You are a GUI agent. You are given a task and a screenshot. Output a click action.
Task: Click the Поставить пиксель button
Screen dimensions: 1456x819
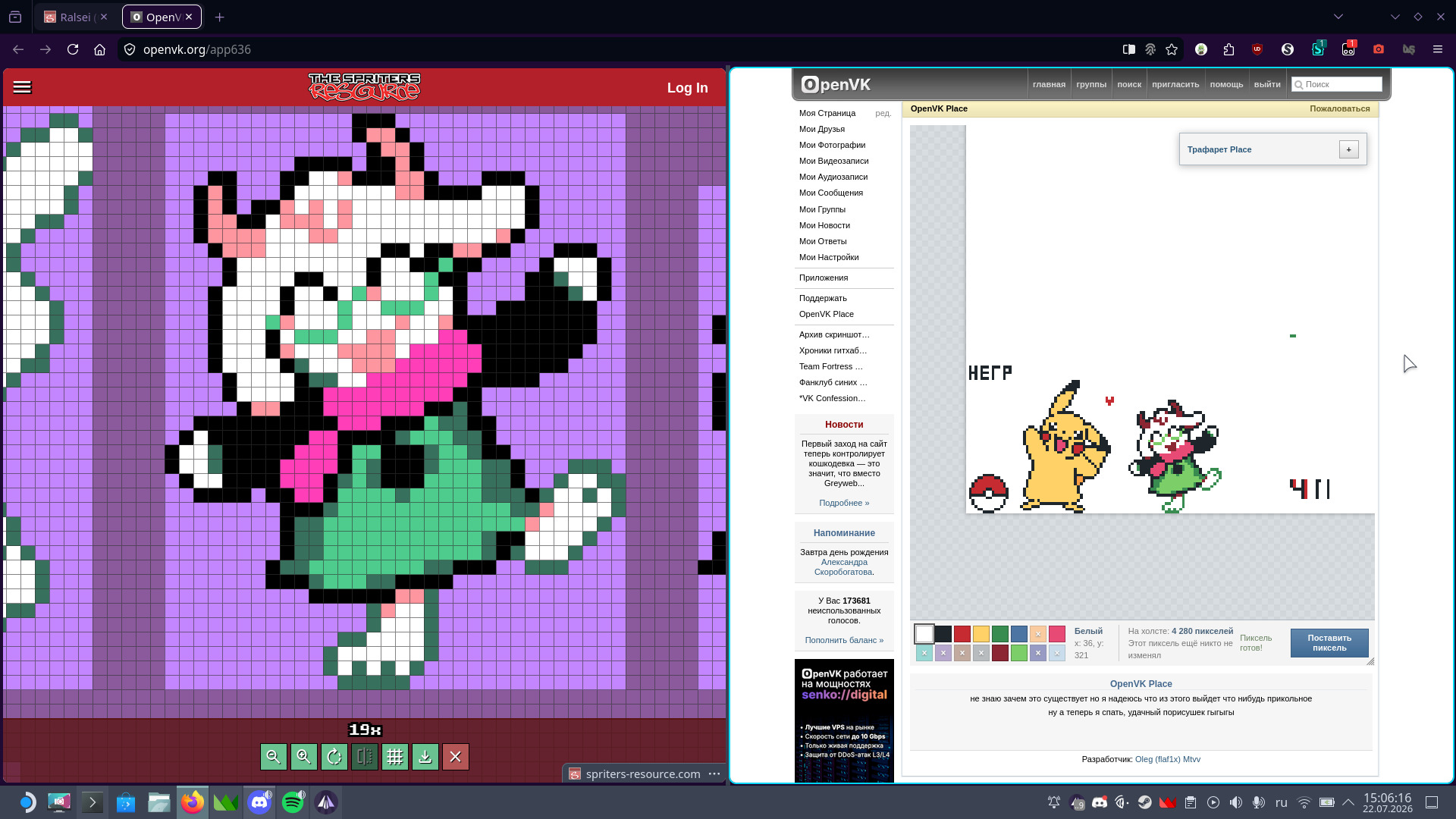(1329, 643)
